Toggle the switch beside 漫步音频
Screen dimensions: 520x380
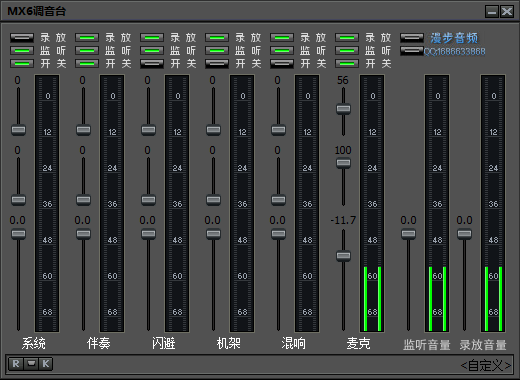(412, 38)
